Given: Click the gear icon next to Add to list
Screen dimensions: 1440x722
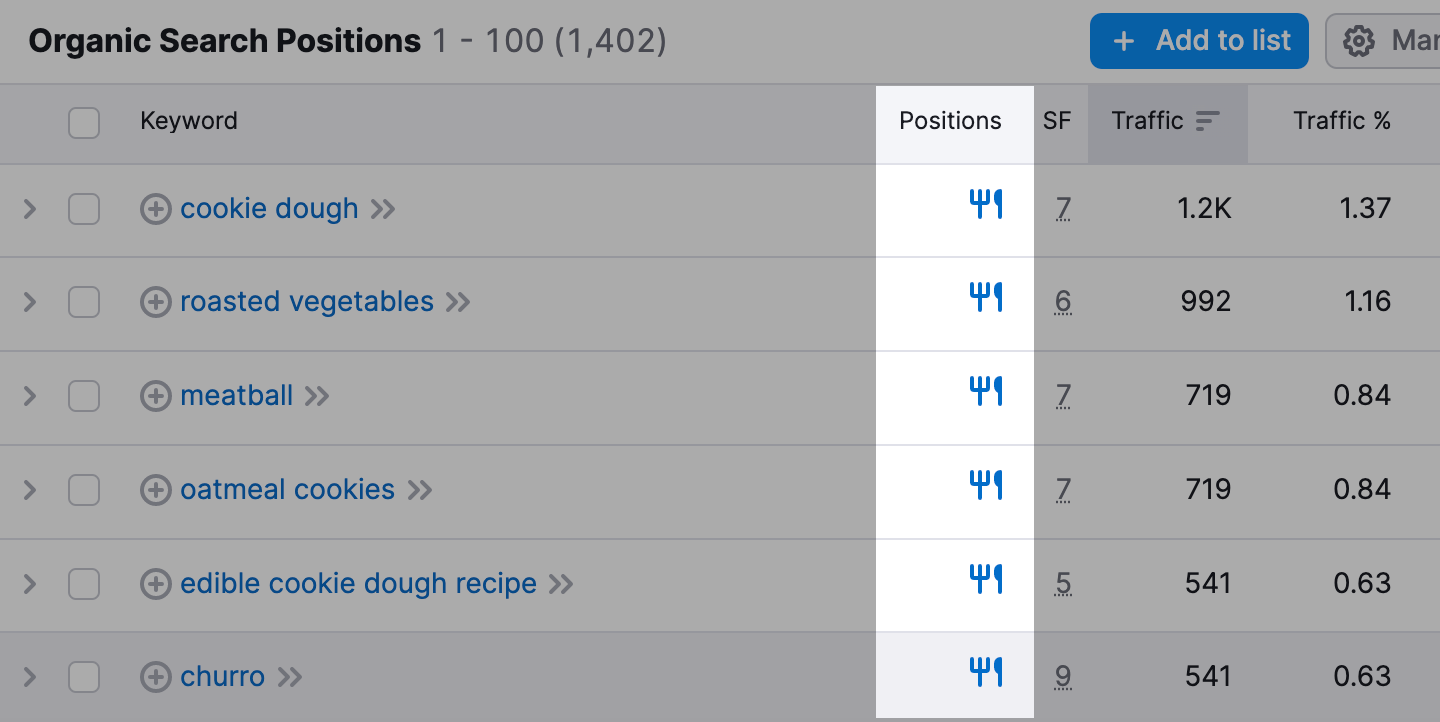Looking at the screenshot, I should [x=1358, y=41].
